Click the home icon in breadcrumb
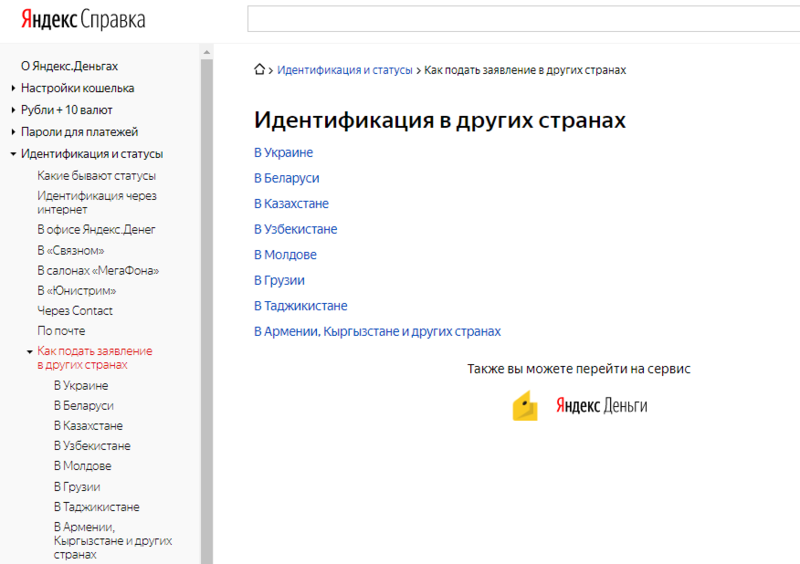800x564 pixels. 259,69
